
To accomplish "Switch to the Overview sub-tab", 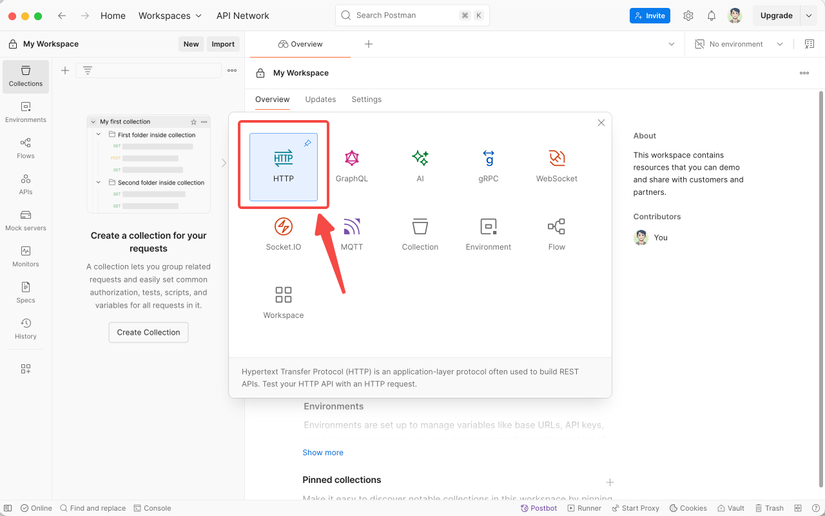I will [272, 99].
